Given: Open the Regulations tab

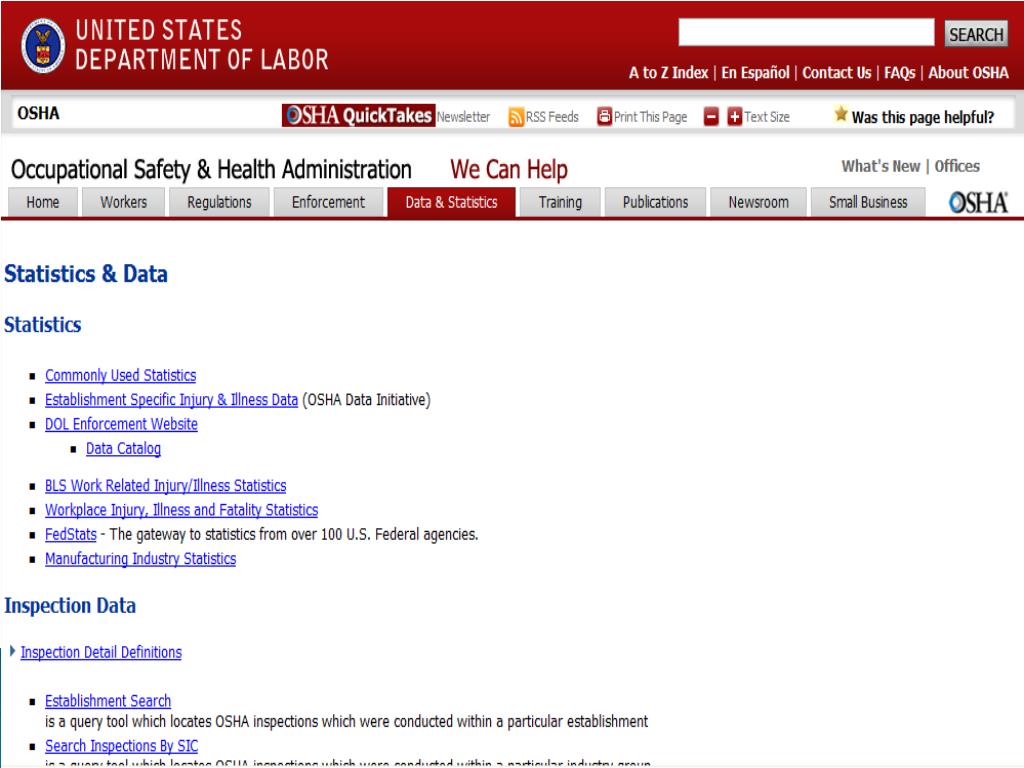Looking at the screenshot, I should 219,202.
